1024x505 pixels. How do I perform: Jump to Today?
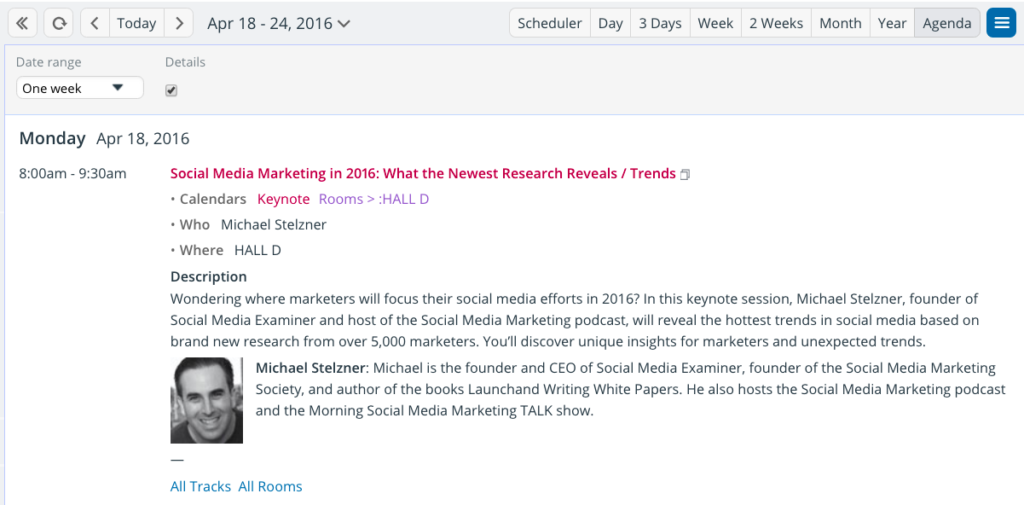[x=136, y=24]
